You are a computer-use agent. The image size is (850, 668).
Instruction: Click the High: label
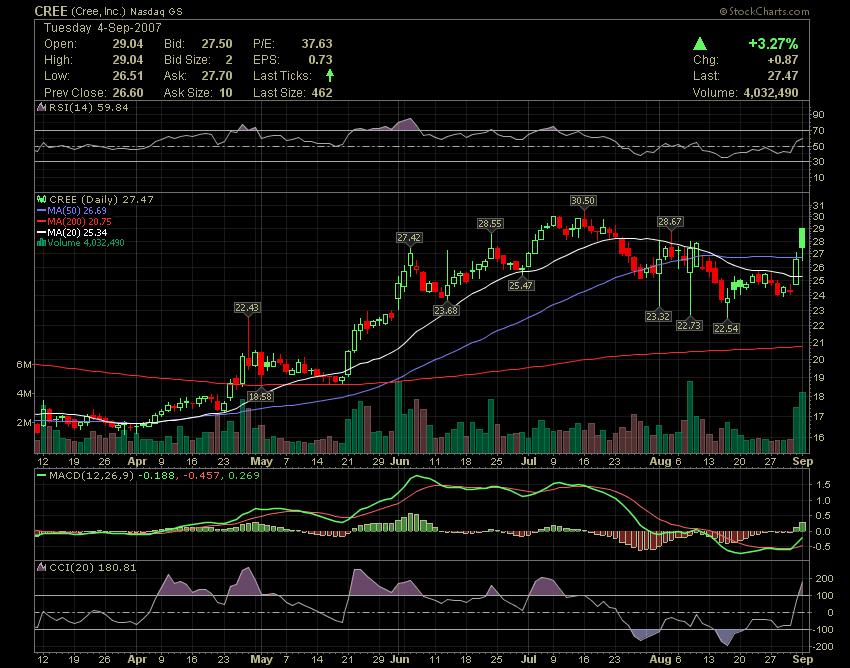pyautogui.click(x=58, y=60)
